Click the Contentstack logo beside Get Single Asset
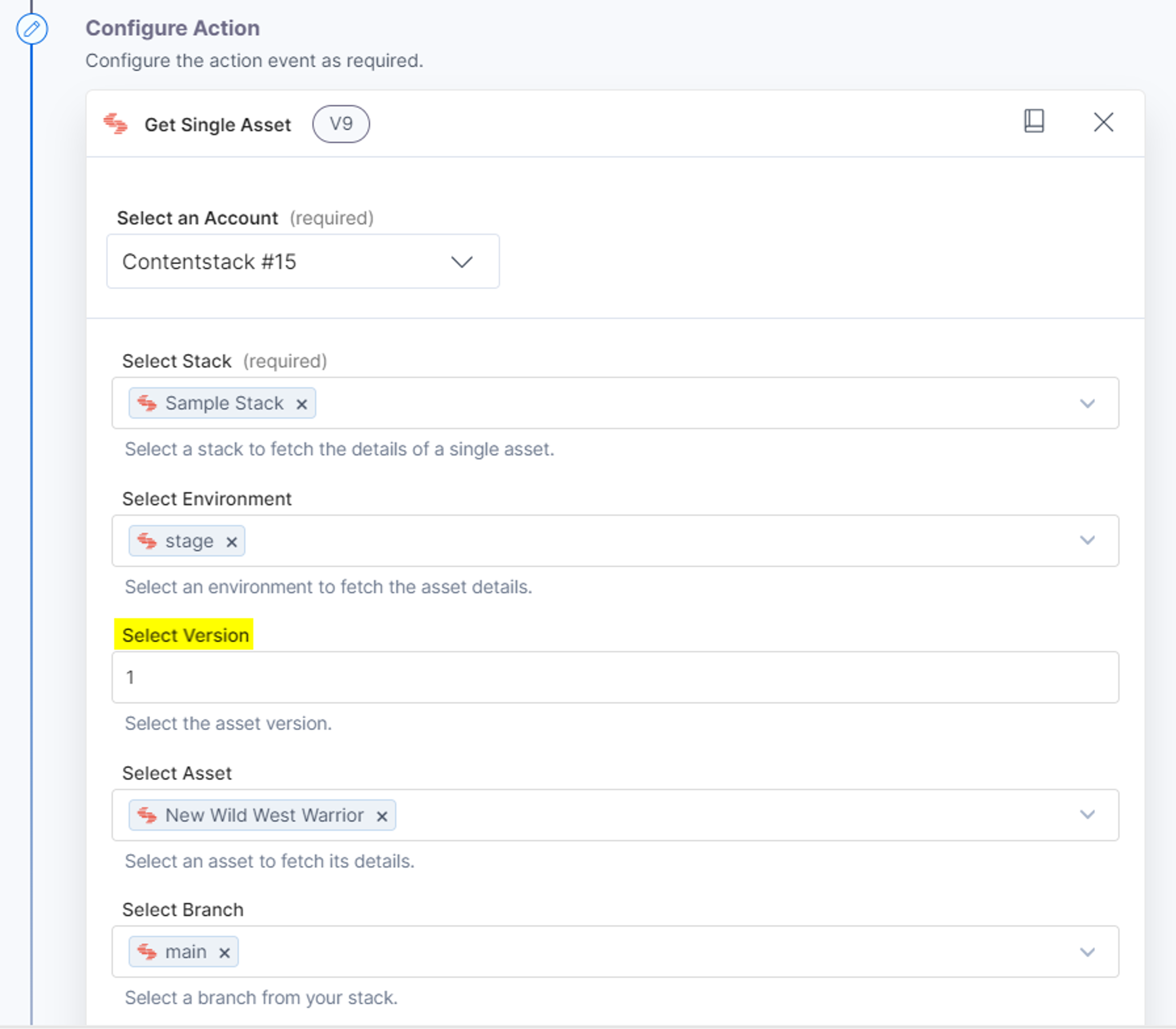This screenshot has width=1176, height=1029. (x=115, y=123)
